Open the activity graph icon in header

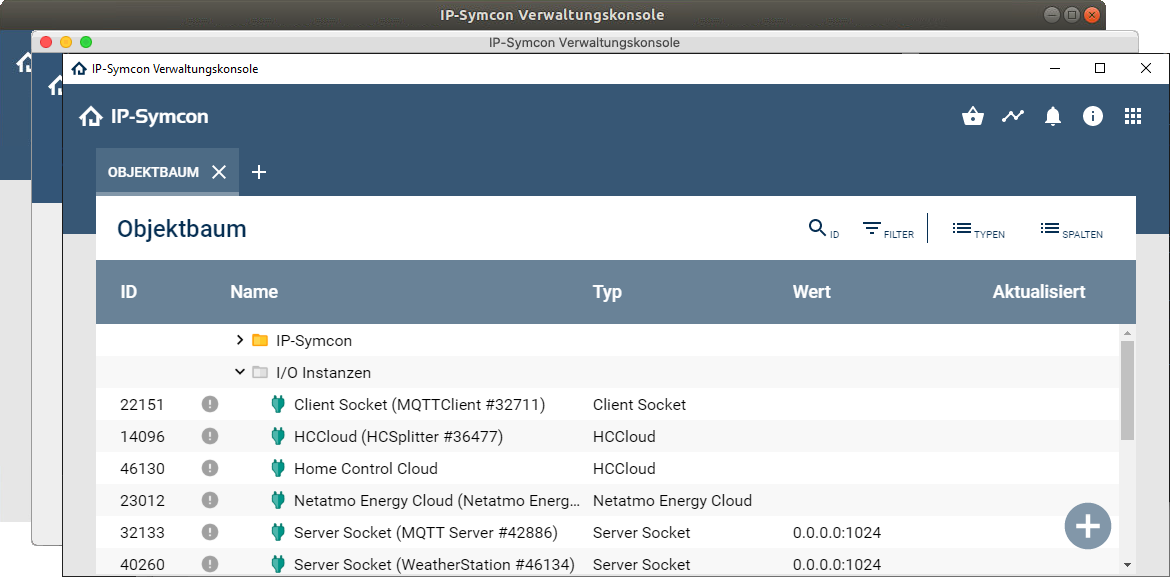pyautogui.click(x=1013, y=117)
